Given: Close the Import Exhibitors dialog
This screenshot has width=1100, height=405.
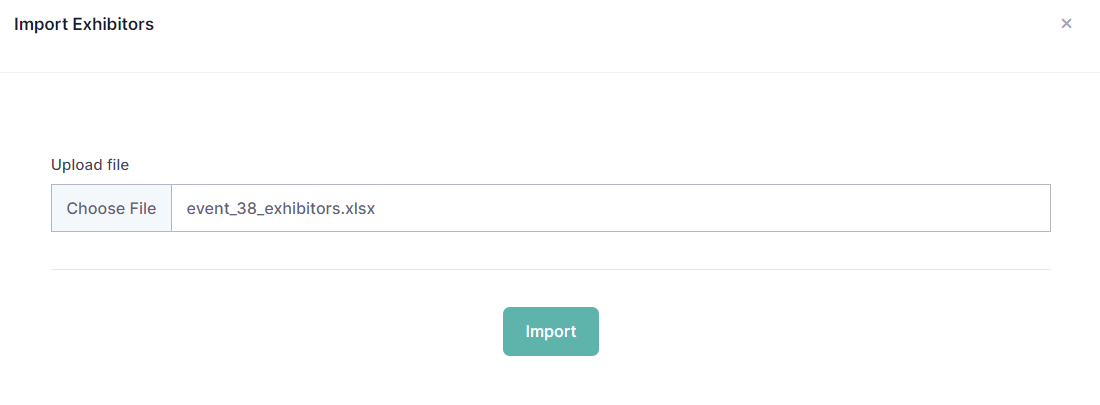Looking at the screenshot, I should pyautogui.click(x=1066, y=24).
